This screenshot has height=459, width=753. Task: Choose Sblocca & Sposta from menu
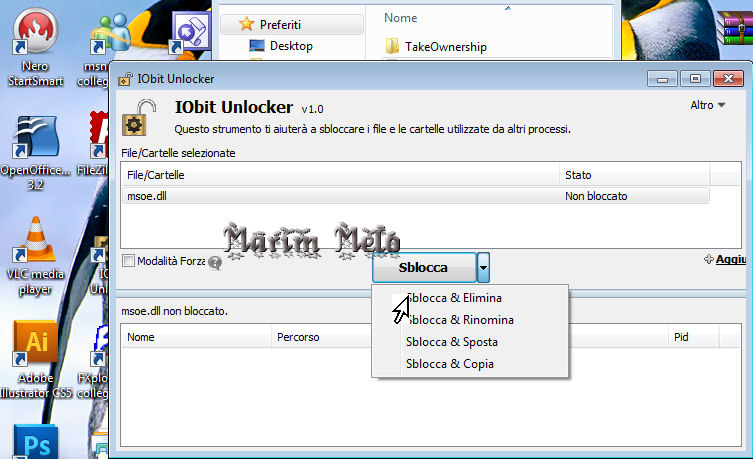click(452, 342)
